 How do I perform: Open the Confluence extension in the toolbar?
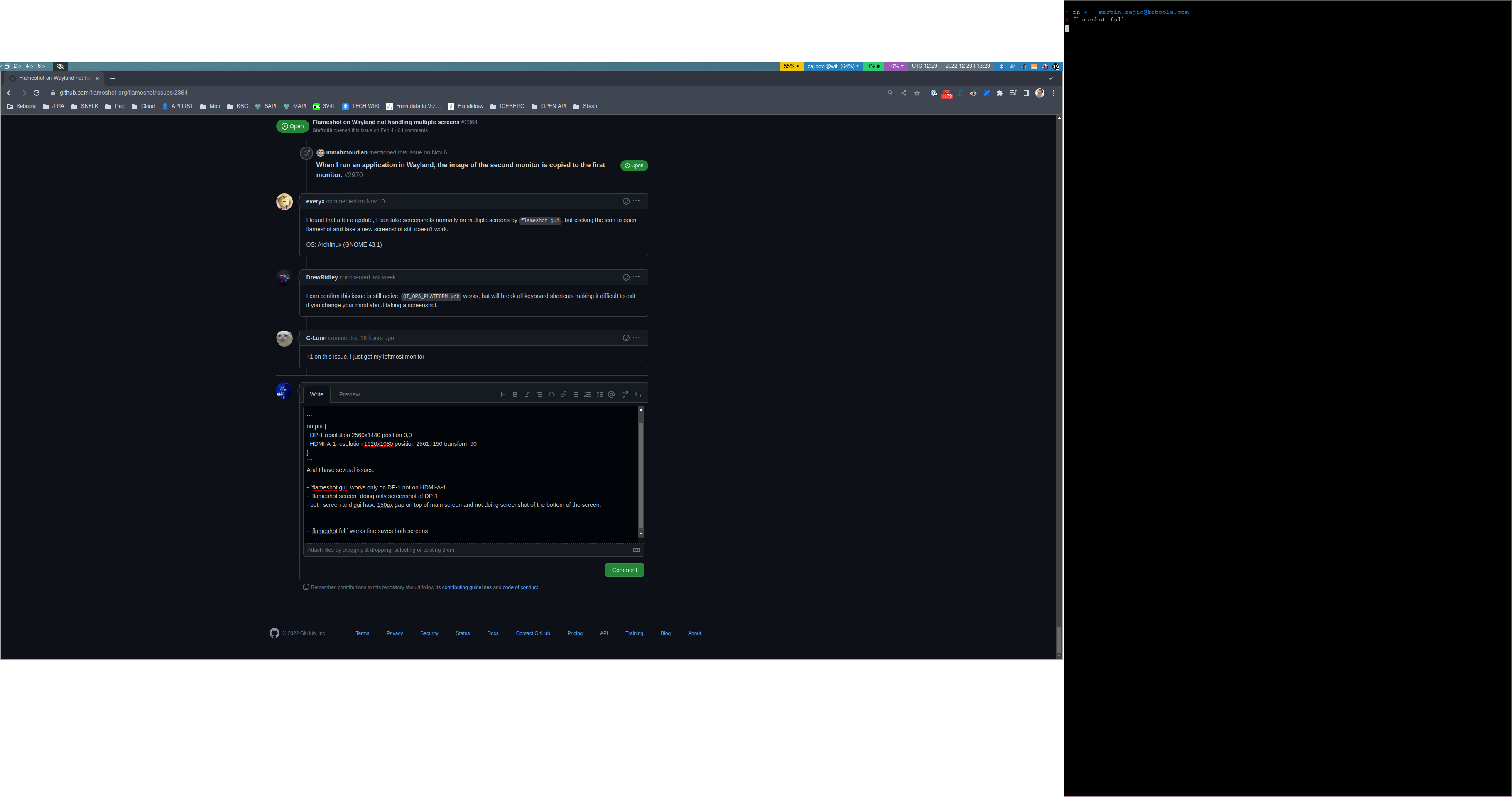[986, 93]
